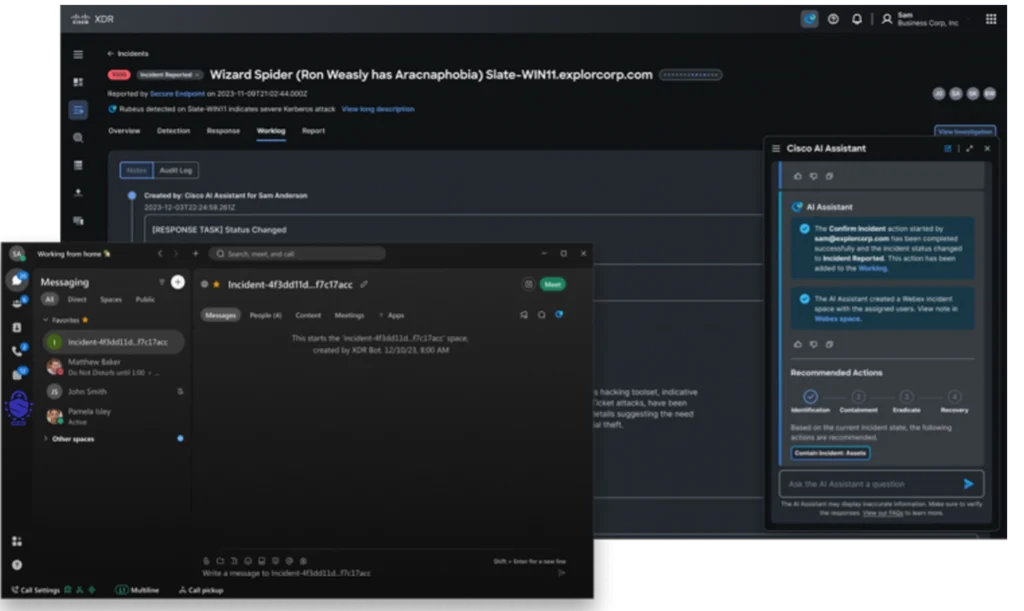This screenshot has height=611, width=1024.
Task: Switch to the Report tab
Action: click(313, 131)
